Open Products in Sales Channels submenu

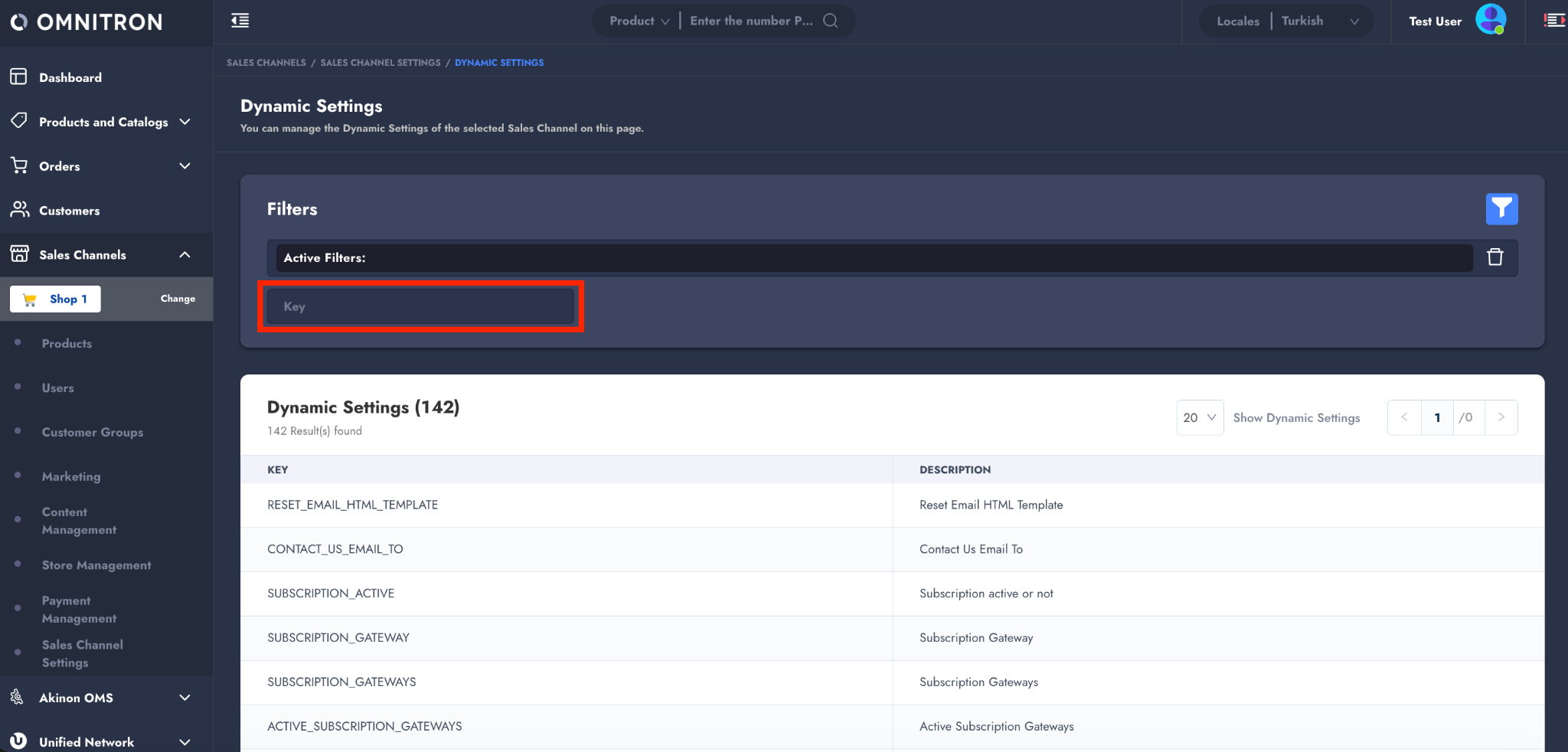tap(67, 344)
